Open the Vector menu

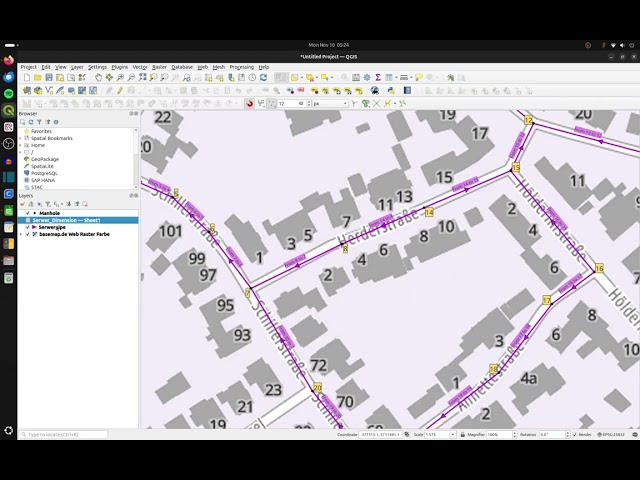pos(140,67)
